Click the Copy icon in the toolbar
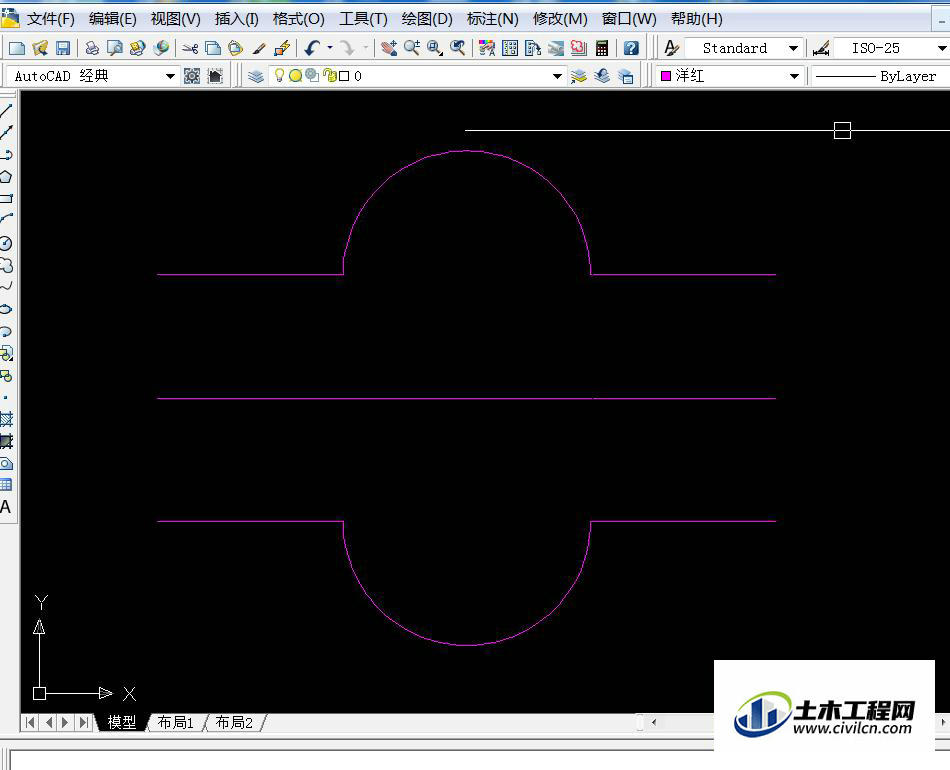This screenshot has height=770, width=950. coord(213,48)
